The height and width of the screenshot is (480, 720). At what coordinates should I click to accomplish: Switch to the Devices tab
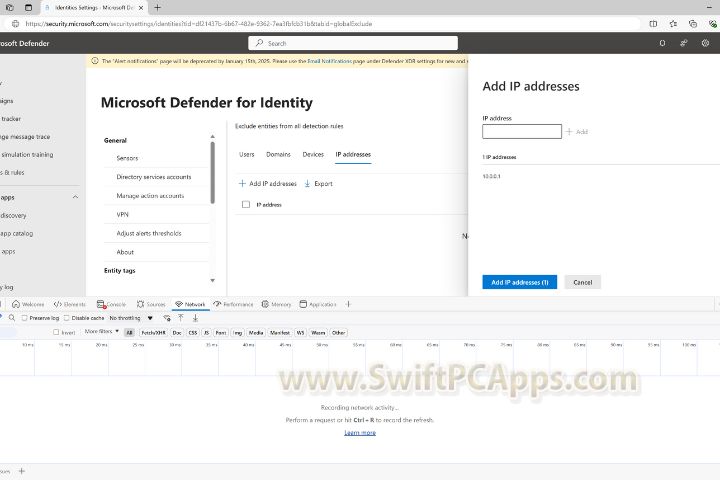click(313, 154)
